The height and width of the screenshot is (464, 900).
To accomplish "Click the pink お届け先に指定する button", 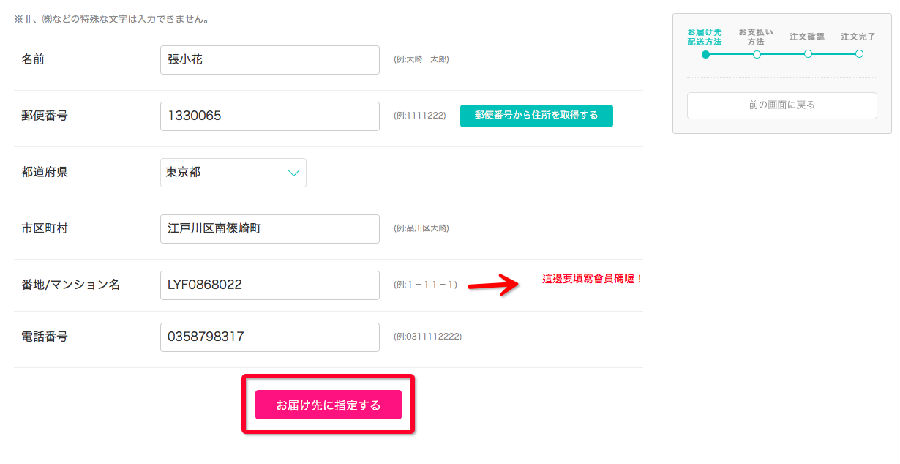I will point(328,405).
